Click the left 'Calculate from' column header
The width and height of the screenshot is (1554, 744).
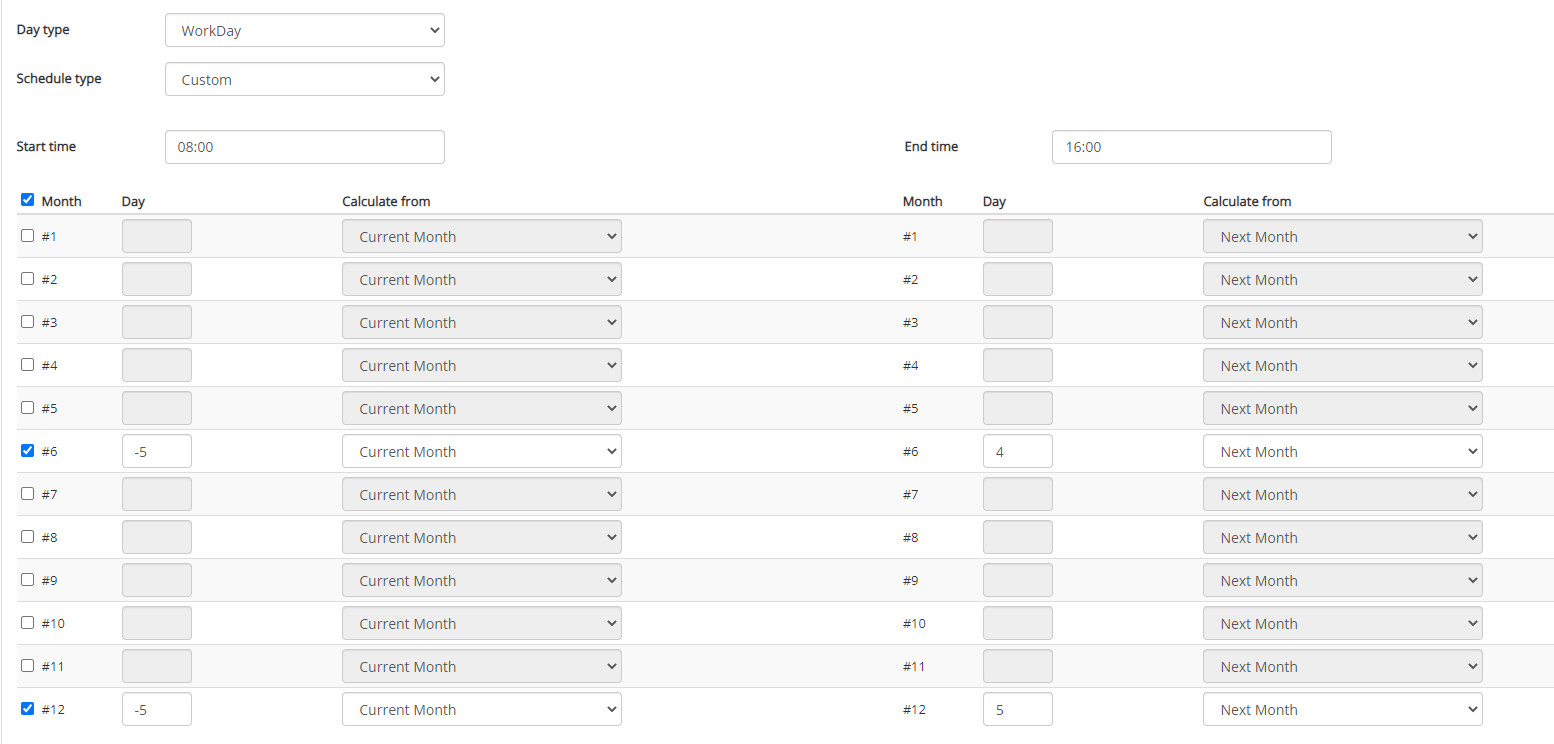tap(386, 201)
